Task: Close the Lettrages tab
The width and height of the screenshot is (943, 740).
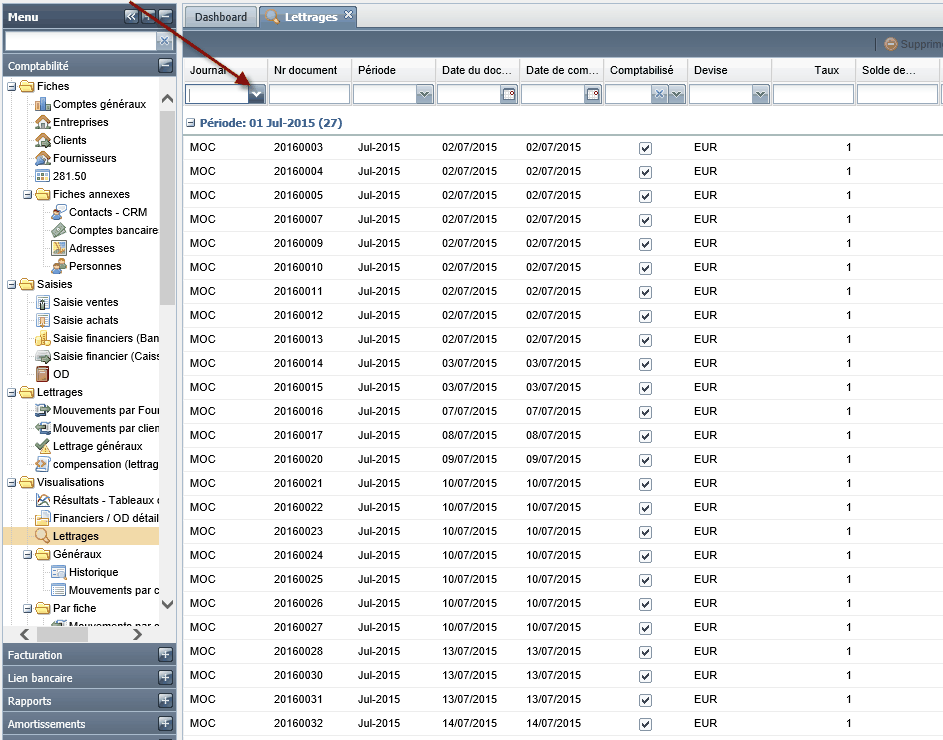Action: [348, 14]
